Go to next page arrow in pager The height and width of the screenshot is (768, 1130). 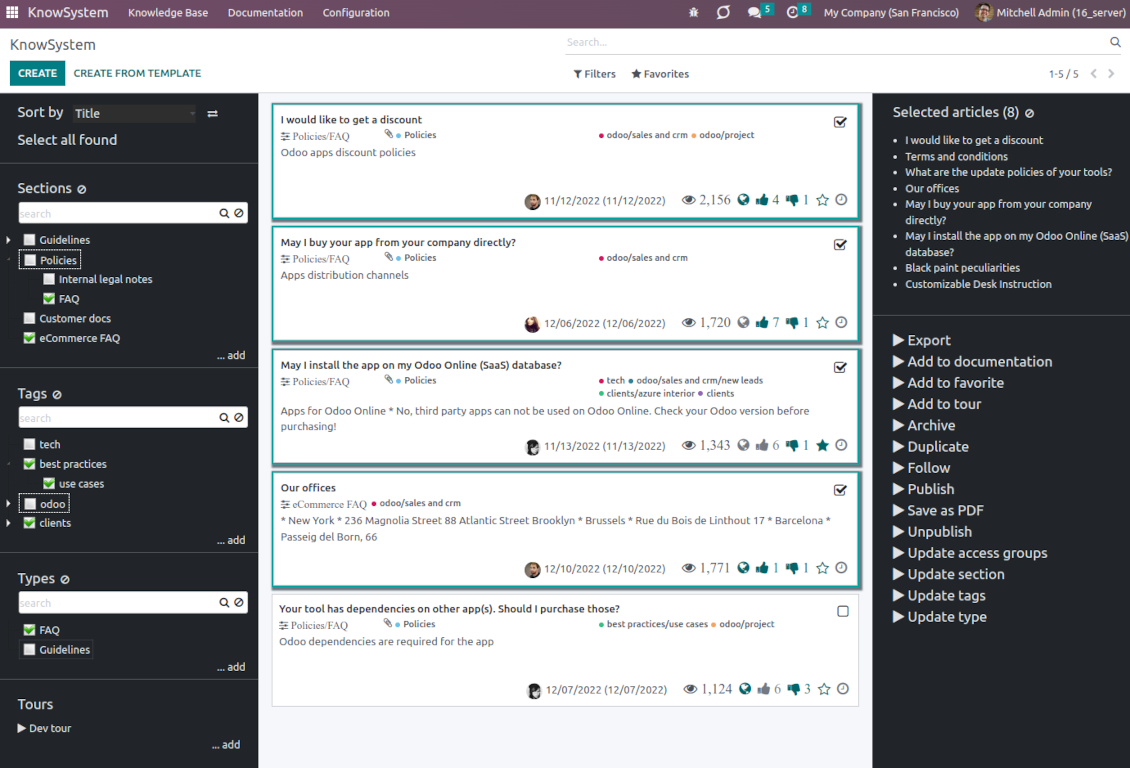(x=1111, y=73)
